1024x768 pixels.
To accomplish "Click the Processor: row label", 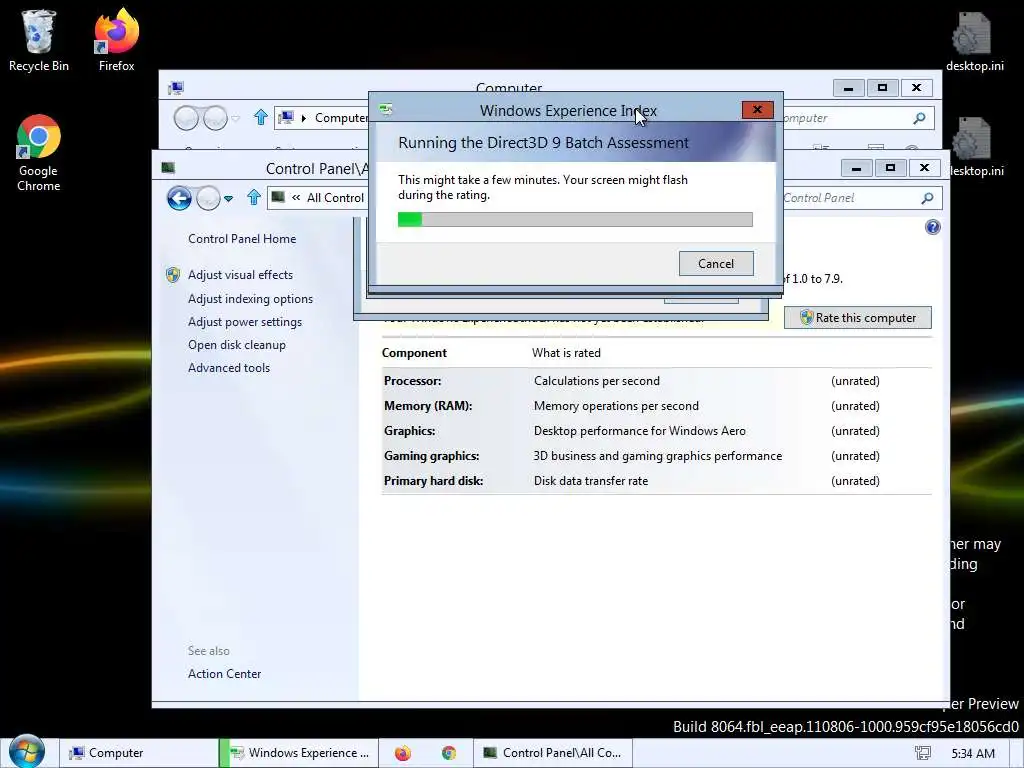I will 412,381.
